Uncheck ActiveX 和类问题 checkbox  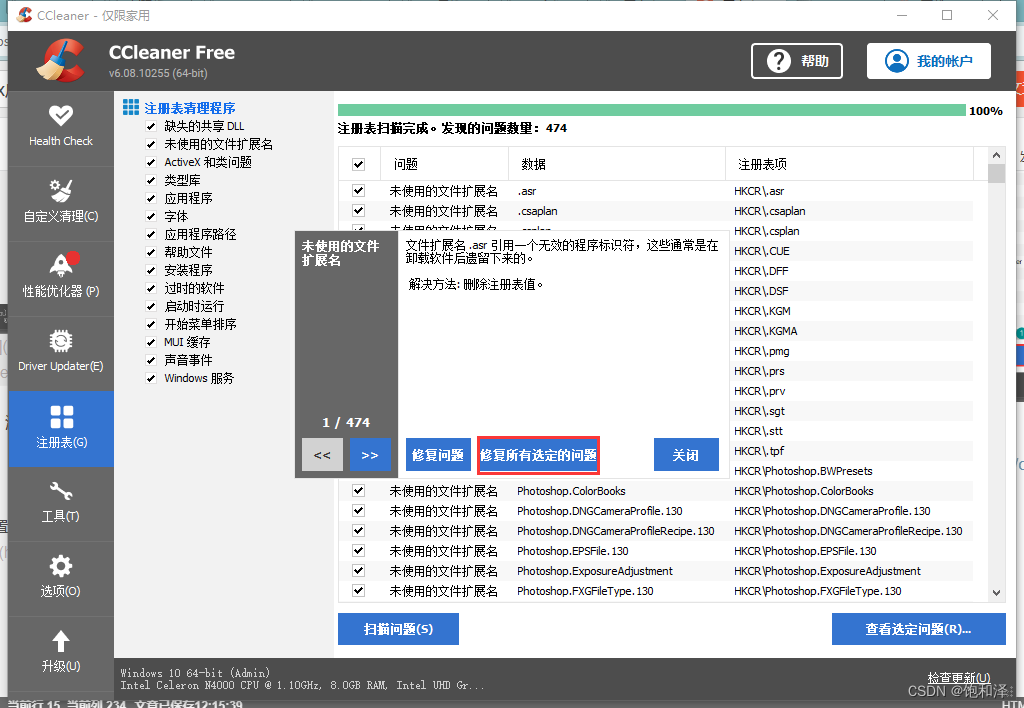pyautogui.click(x=151, y=162)
